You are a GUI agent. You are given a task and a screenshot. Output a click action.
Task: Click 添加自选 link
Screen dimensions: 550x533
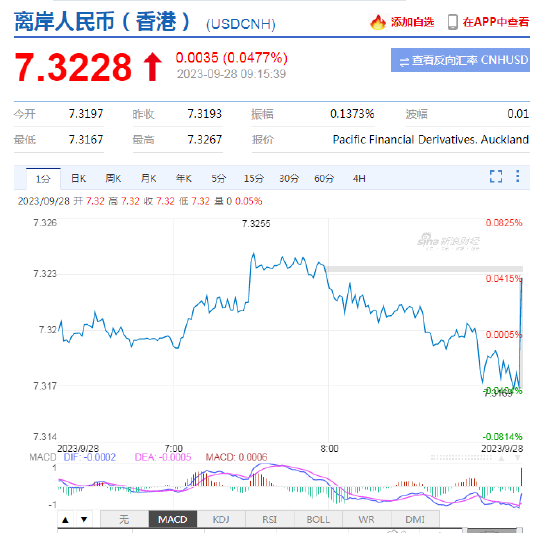pos(412,22)
